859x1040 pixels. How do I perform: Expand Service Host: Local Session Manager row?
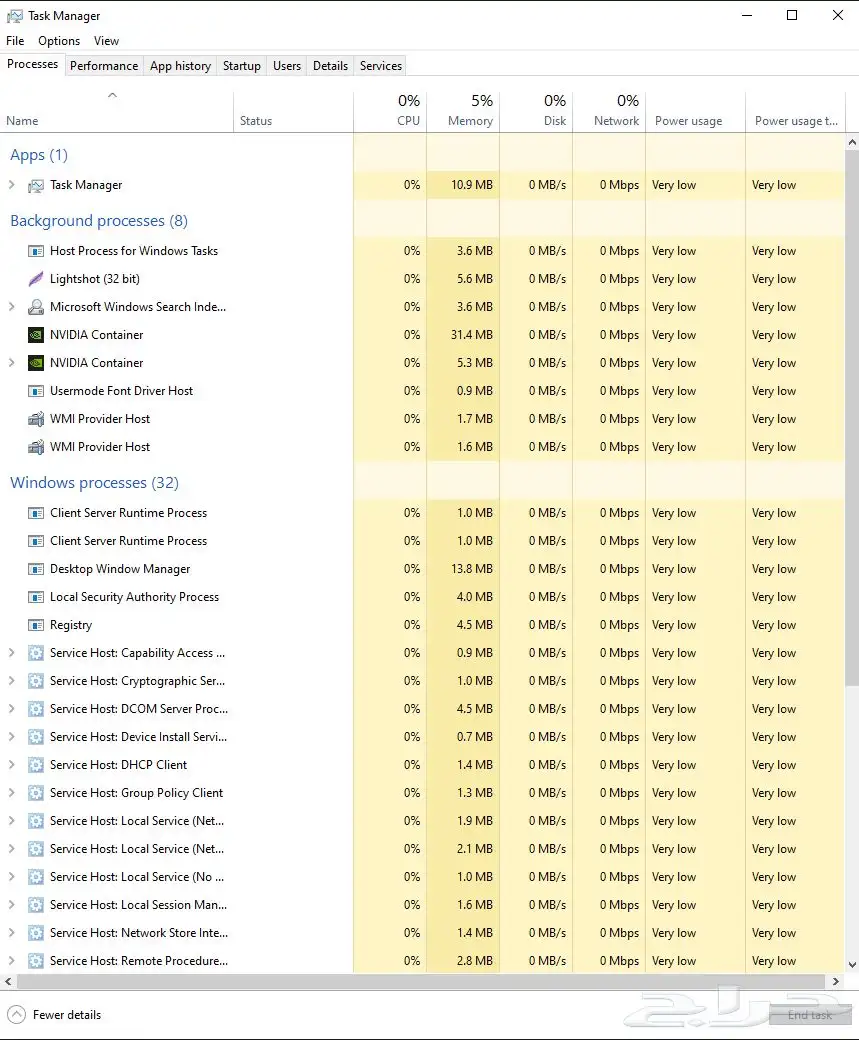coord(11,905)
